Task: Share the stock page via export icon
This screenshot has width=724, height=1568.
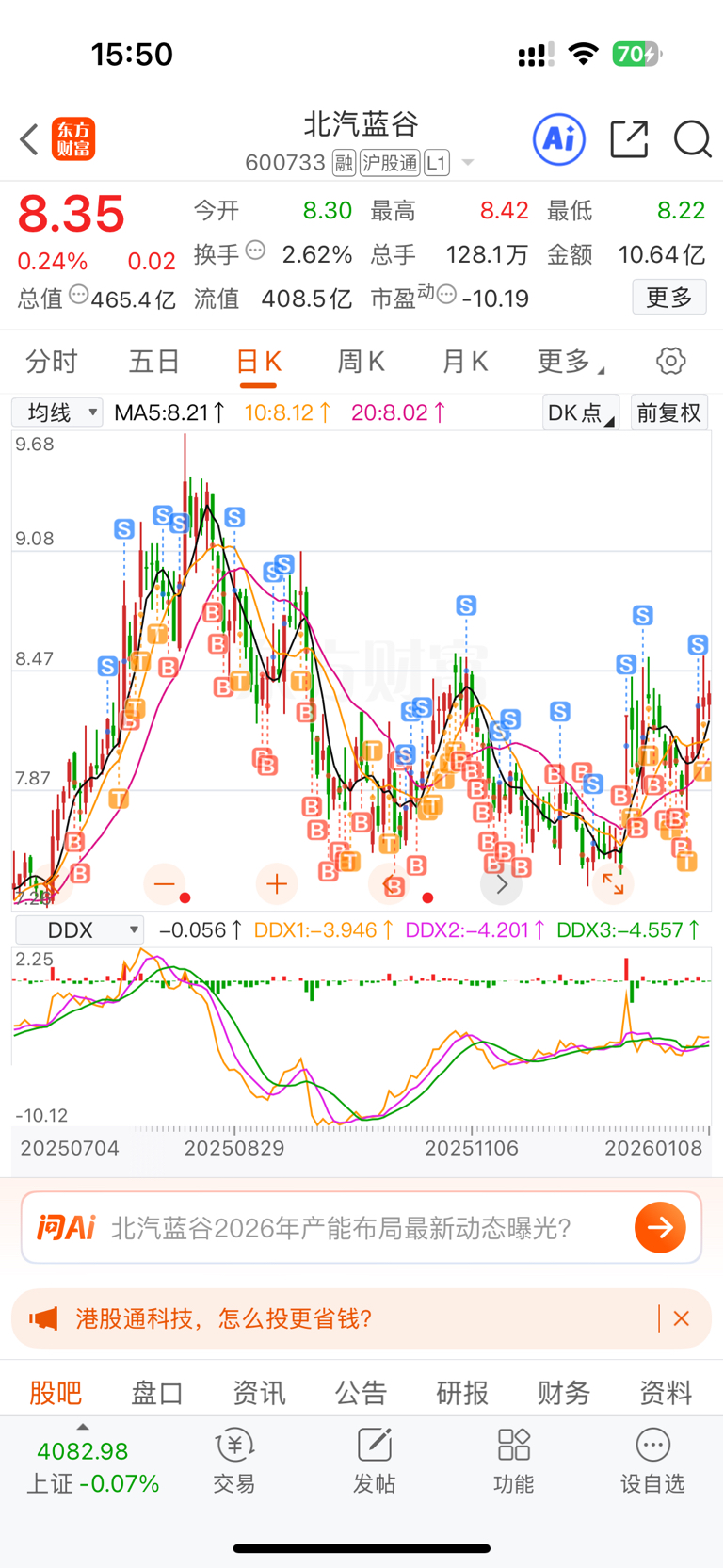Action: pos(629,139)
